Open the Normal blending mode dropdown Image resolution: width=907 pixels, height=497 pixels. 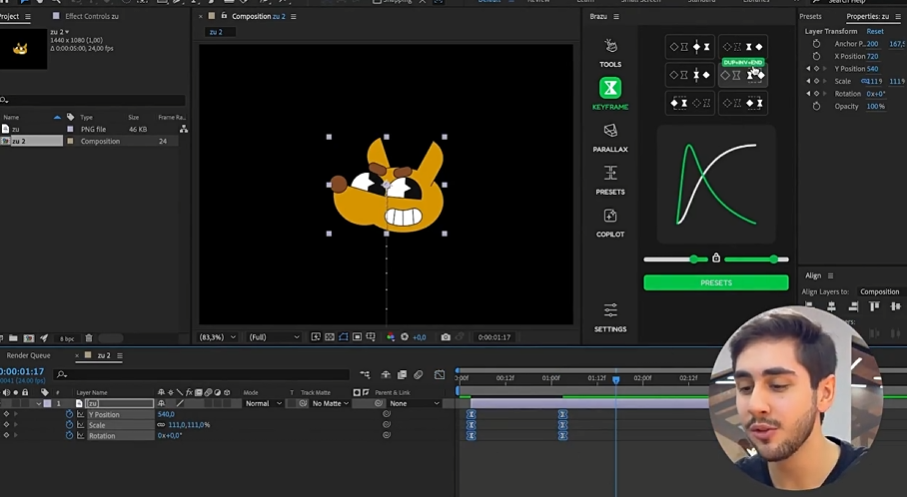click(x=263, y=403)
